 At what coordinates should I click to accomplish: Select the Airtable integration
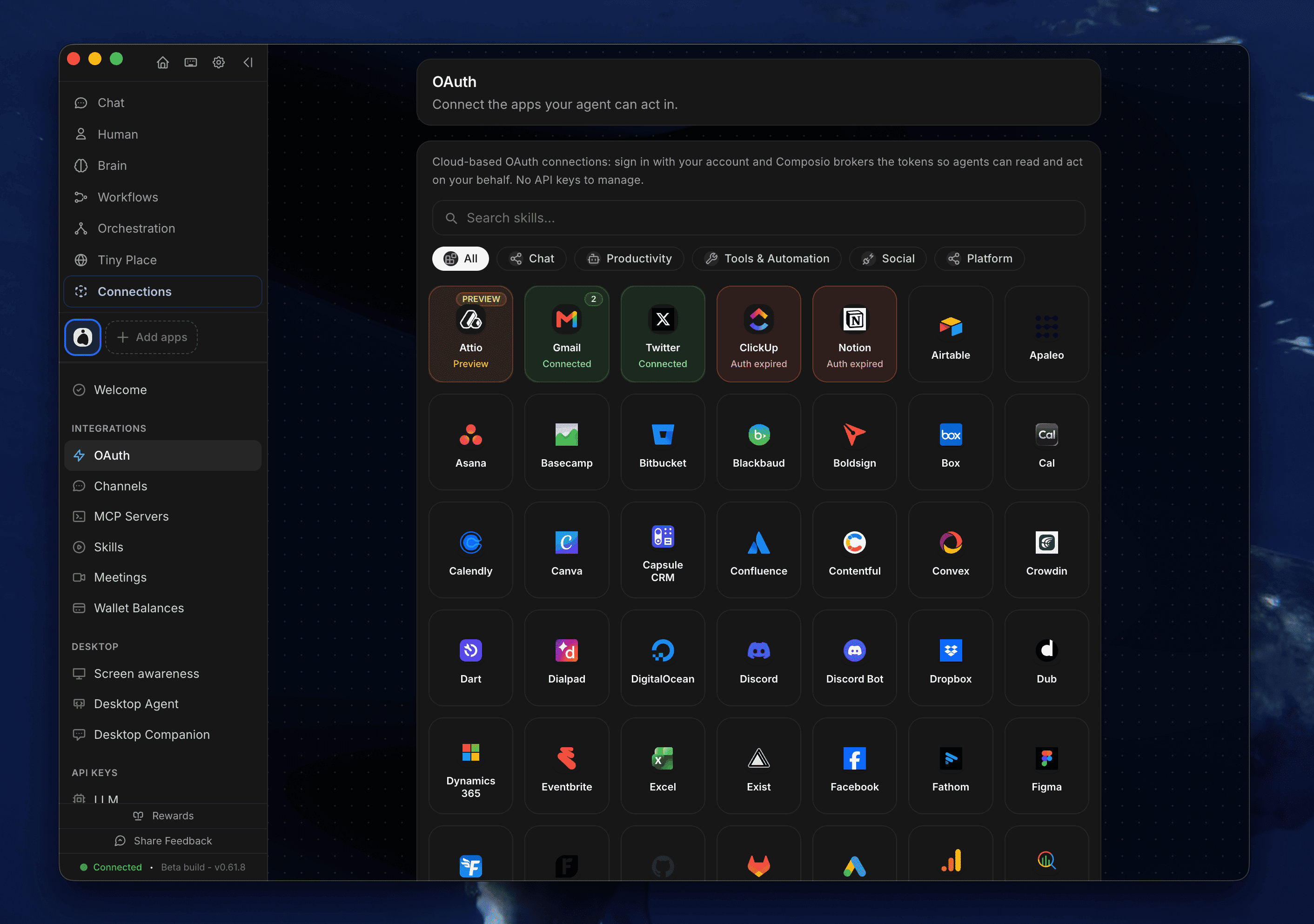pyautogui.click(x=951, y=334)
